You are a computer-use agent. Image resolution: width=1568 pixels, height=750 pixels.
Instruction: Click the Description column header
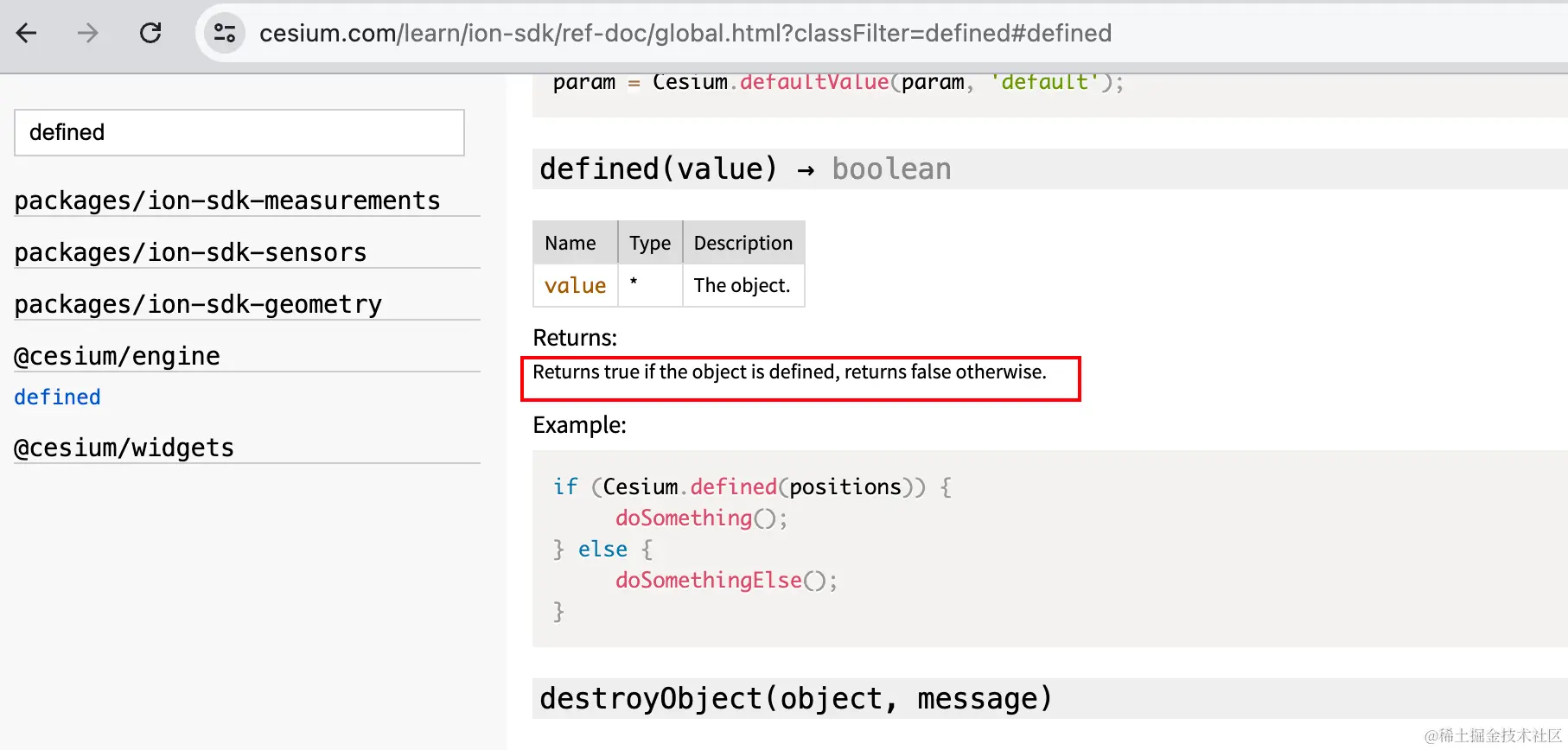[x=743, y=243]
